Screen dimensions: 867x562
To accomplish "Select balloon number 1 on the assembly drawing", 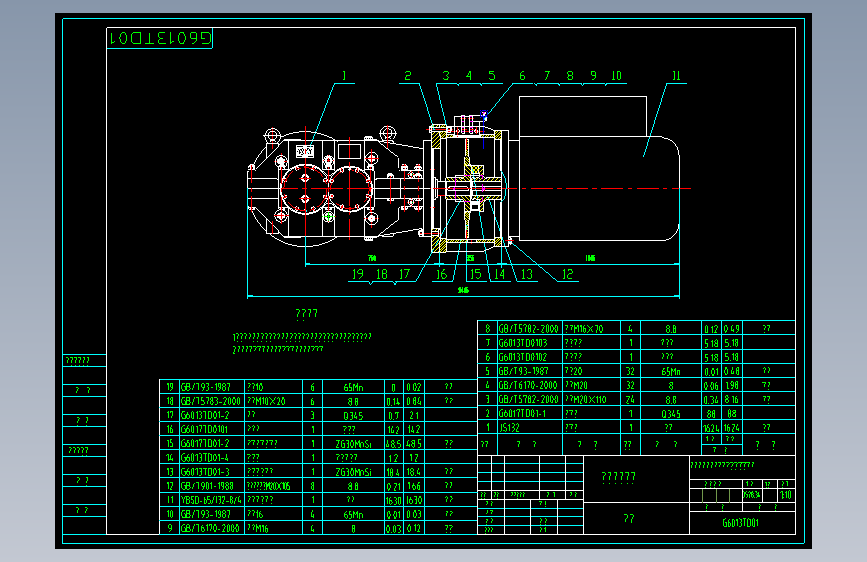I will pyautogui.click(x=344, y=76).
